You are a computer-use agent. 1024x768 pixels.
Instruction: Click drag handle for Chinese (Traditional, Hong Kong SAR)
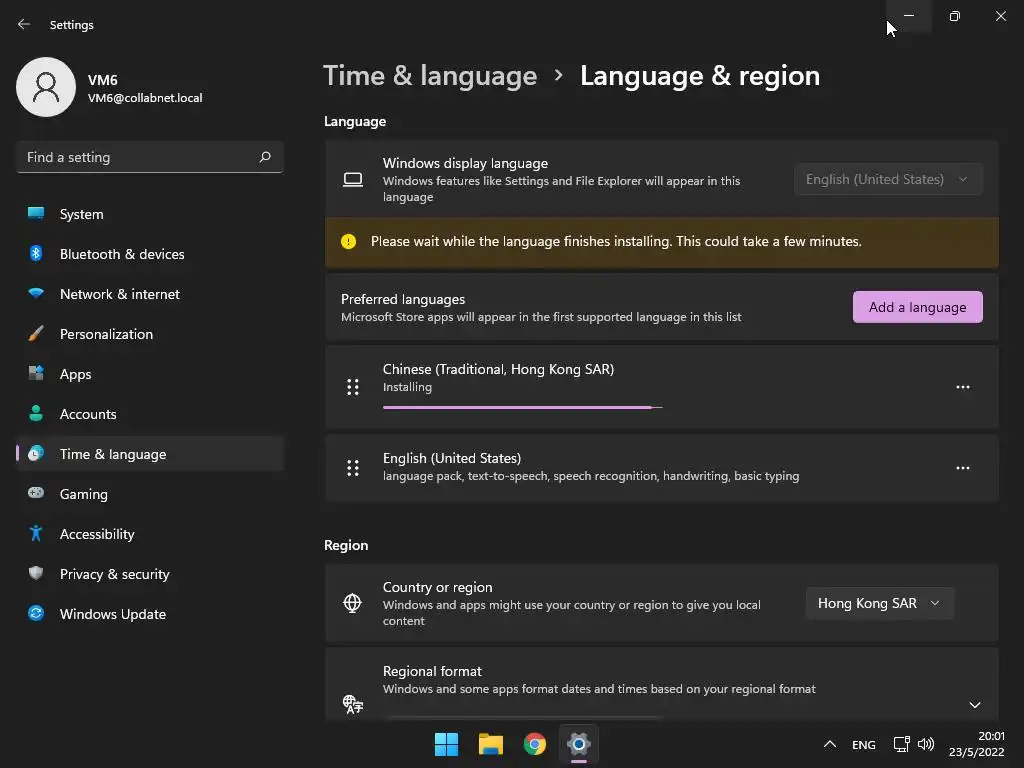353,387
